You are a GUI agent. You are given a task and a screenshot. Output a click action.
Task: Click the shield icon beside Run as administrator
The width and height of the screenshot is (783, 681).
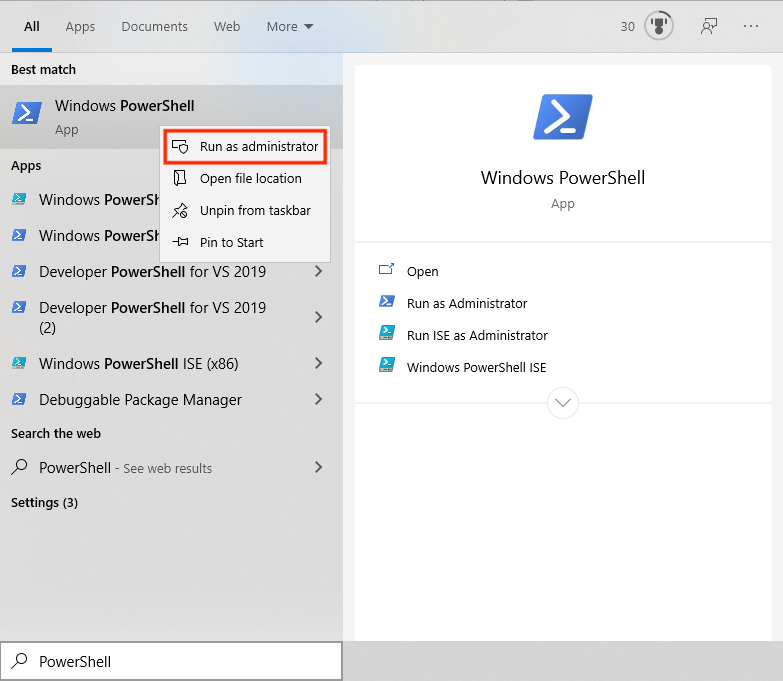click(x=180, y=146)
